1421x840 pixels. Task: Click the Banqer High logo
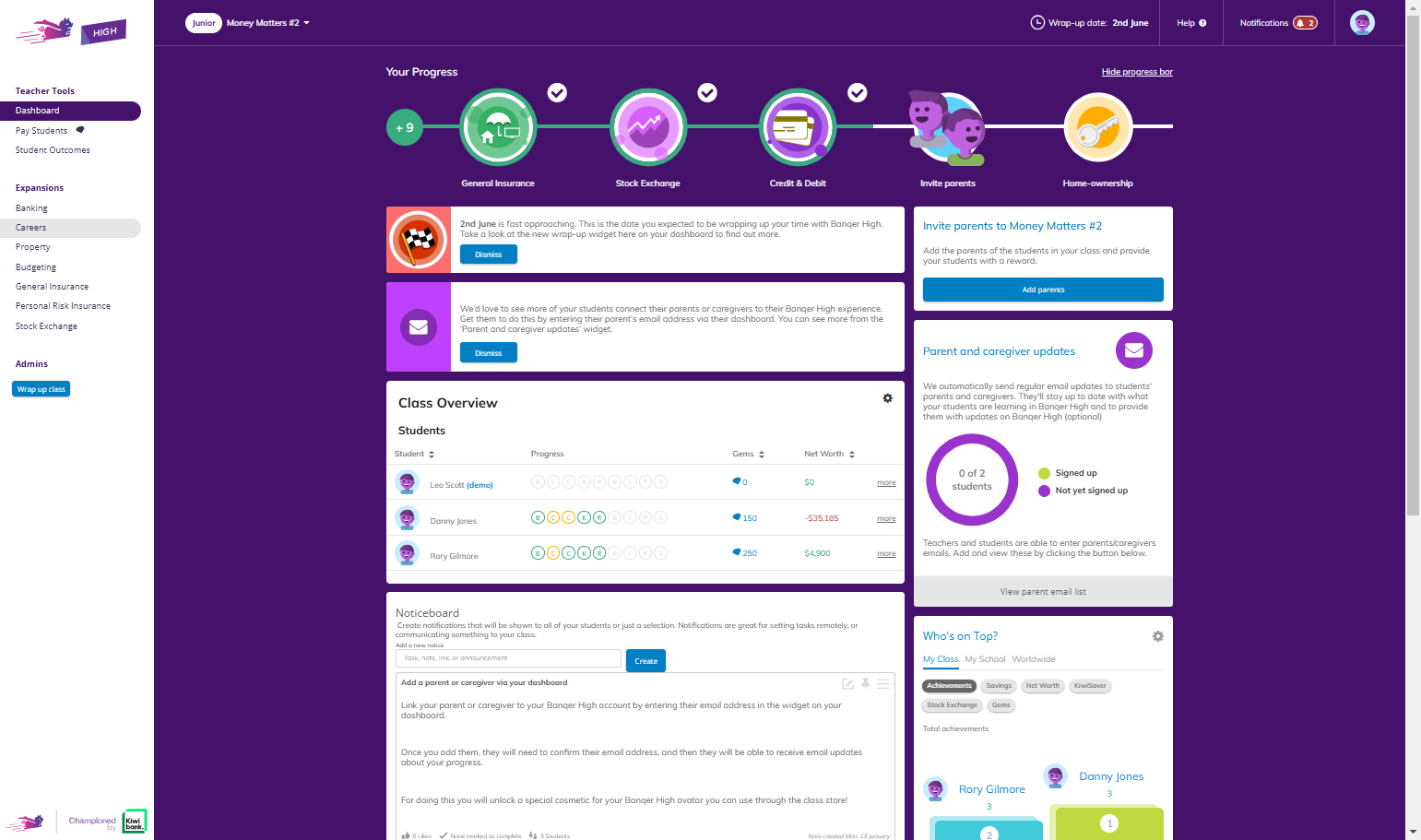(x=71, y=31)
